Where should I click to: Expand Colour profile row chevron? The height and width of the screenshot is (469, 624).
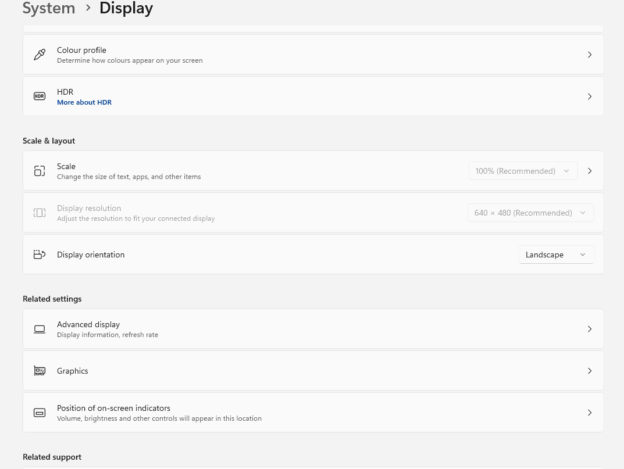point(590,54)
